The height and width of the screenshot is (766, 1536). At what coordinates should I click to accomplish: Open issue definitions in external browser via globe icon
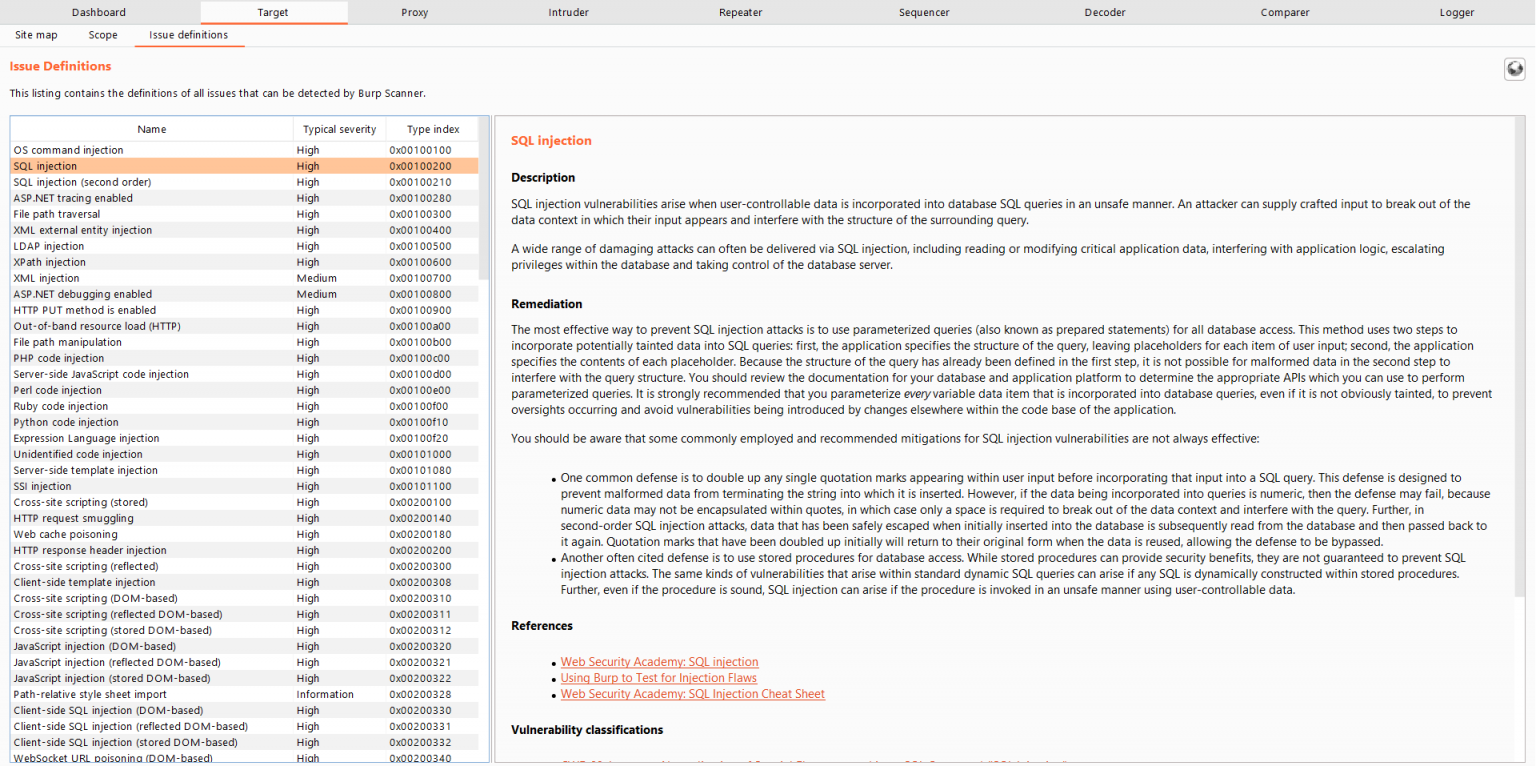coord(1514,69)
